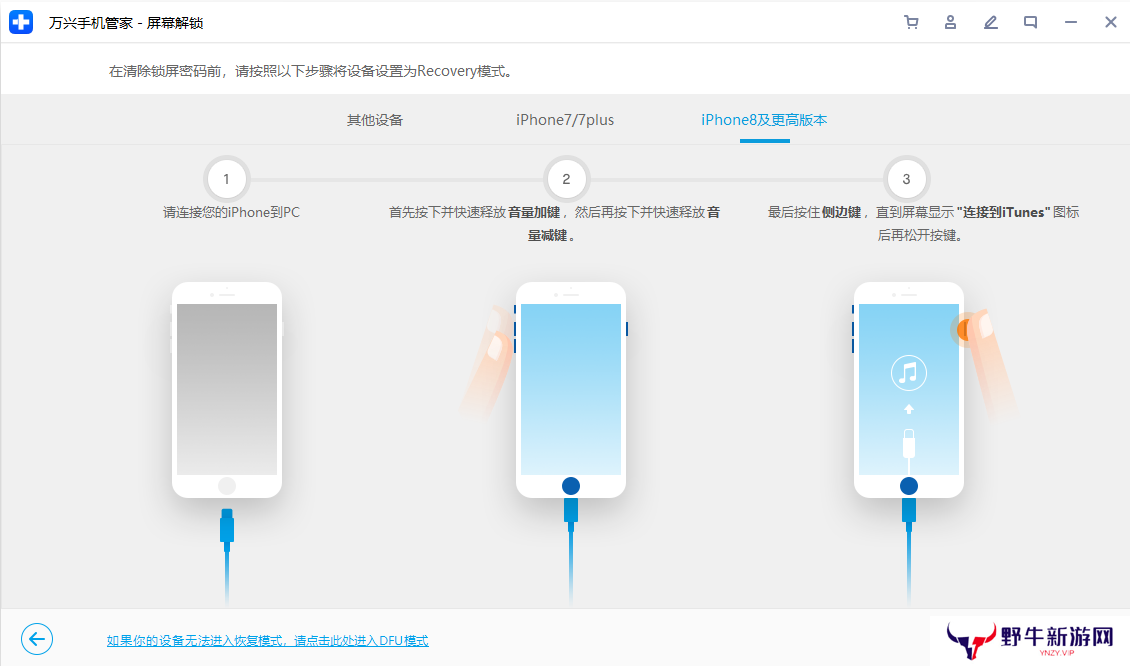This screenshot has height=666, width=1130.
Task: Open the DFU模式 help link
Action: [x=267, y=641]
